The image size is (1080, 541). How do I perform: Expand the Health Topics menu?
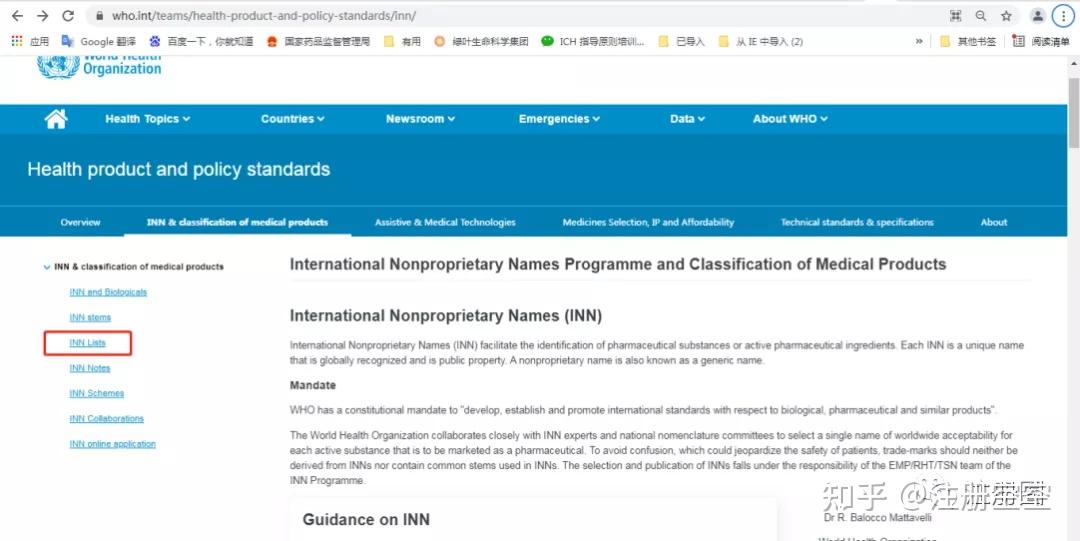(147, 119)
